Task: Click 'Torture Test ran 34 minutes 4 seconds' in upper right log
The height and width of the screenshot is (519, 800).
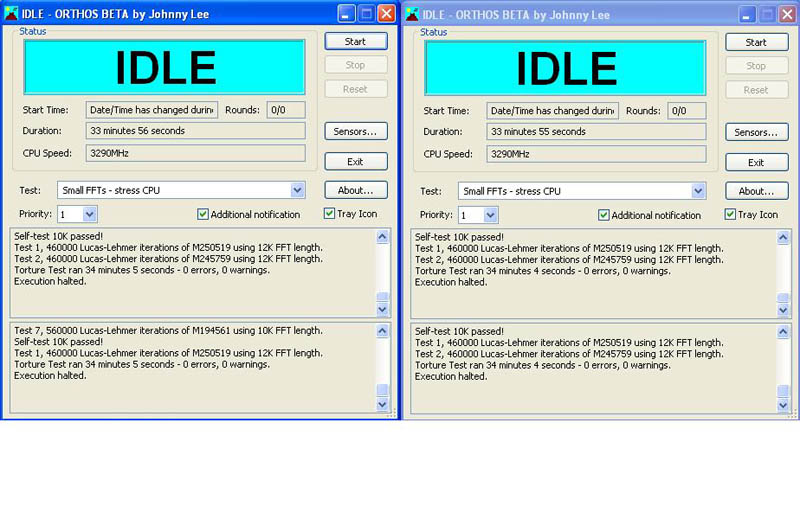Action: coord(543,271)
